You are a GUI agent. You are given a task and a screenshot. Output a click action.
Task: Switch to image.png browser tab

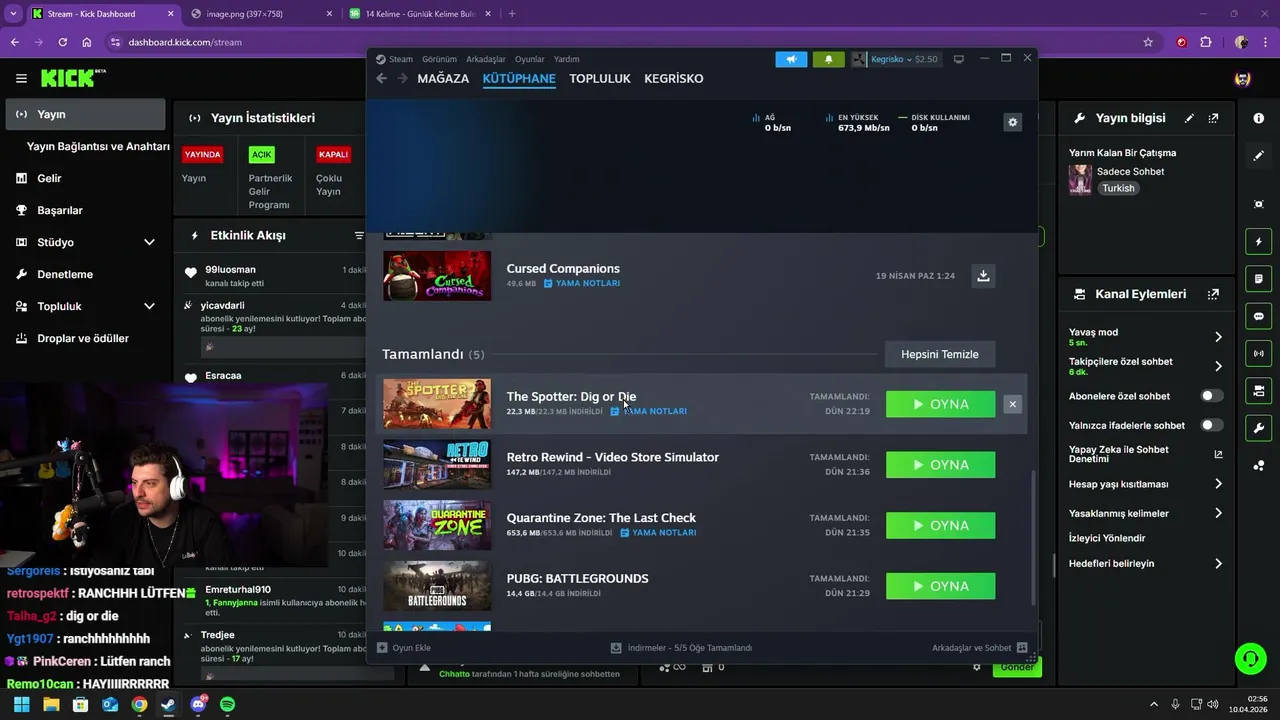[260, 14]
